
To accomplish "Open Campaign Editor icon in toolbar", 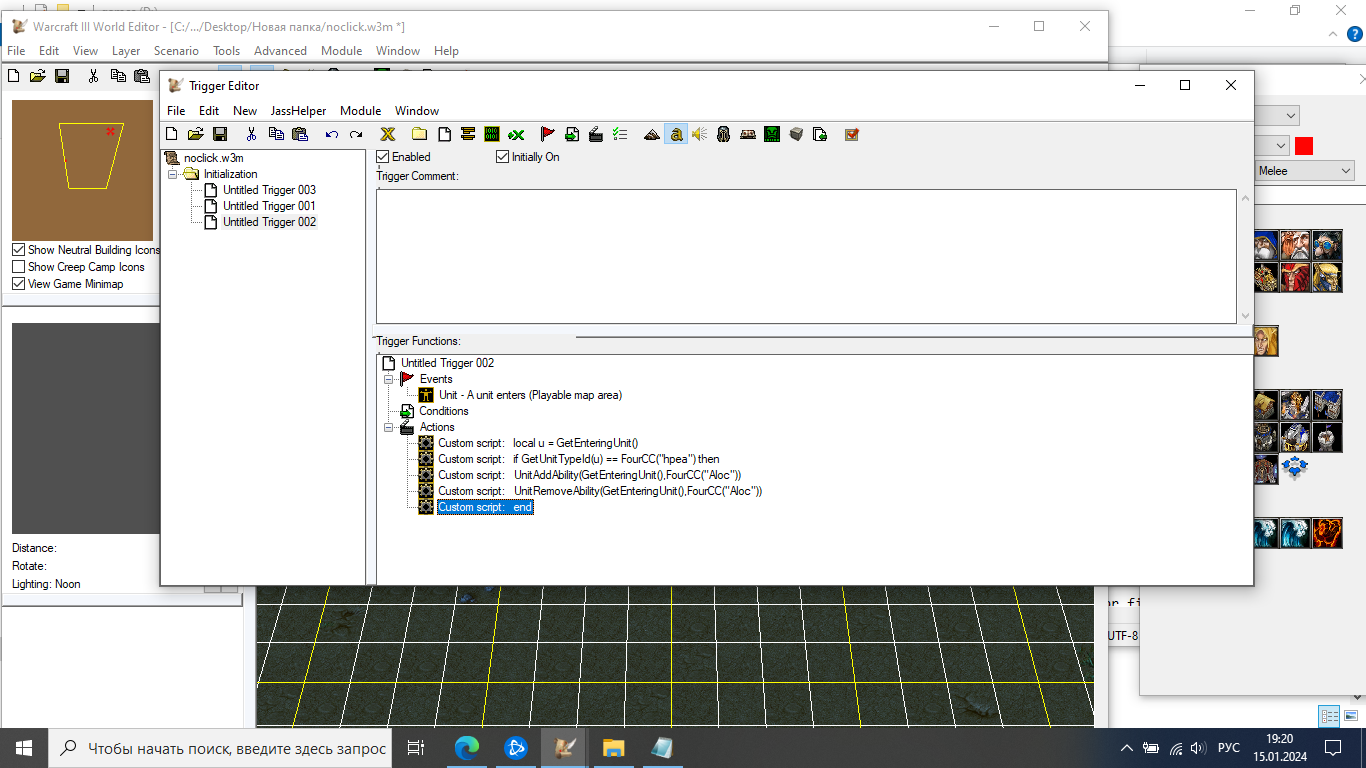I will coord(748,134).
